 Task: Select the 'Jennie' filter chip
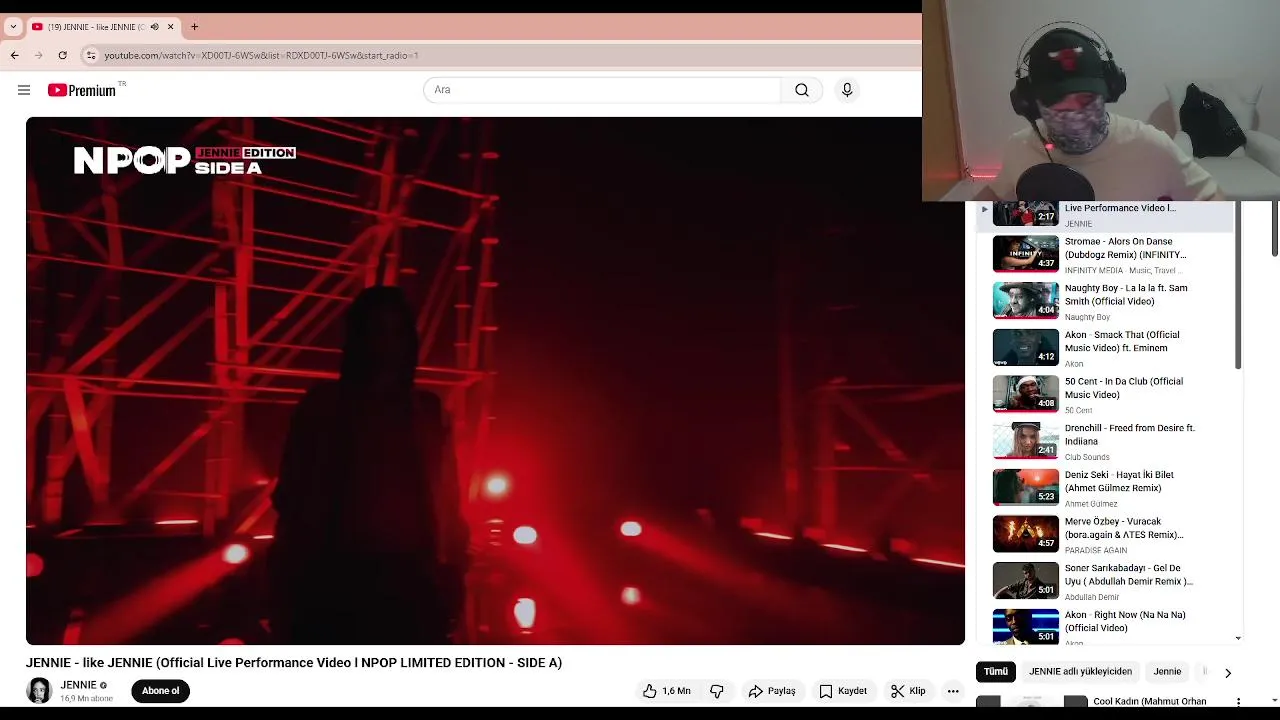(1167, 672)
